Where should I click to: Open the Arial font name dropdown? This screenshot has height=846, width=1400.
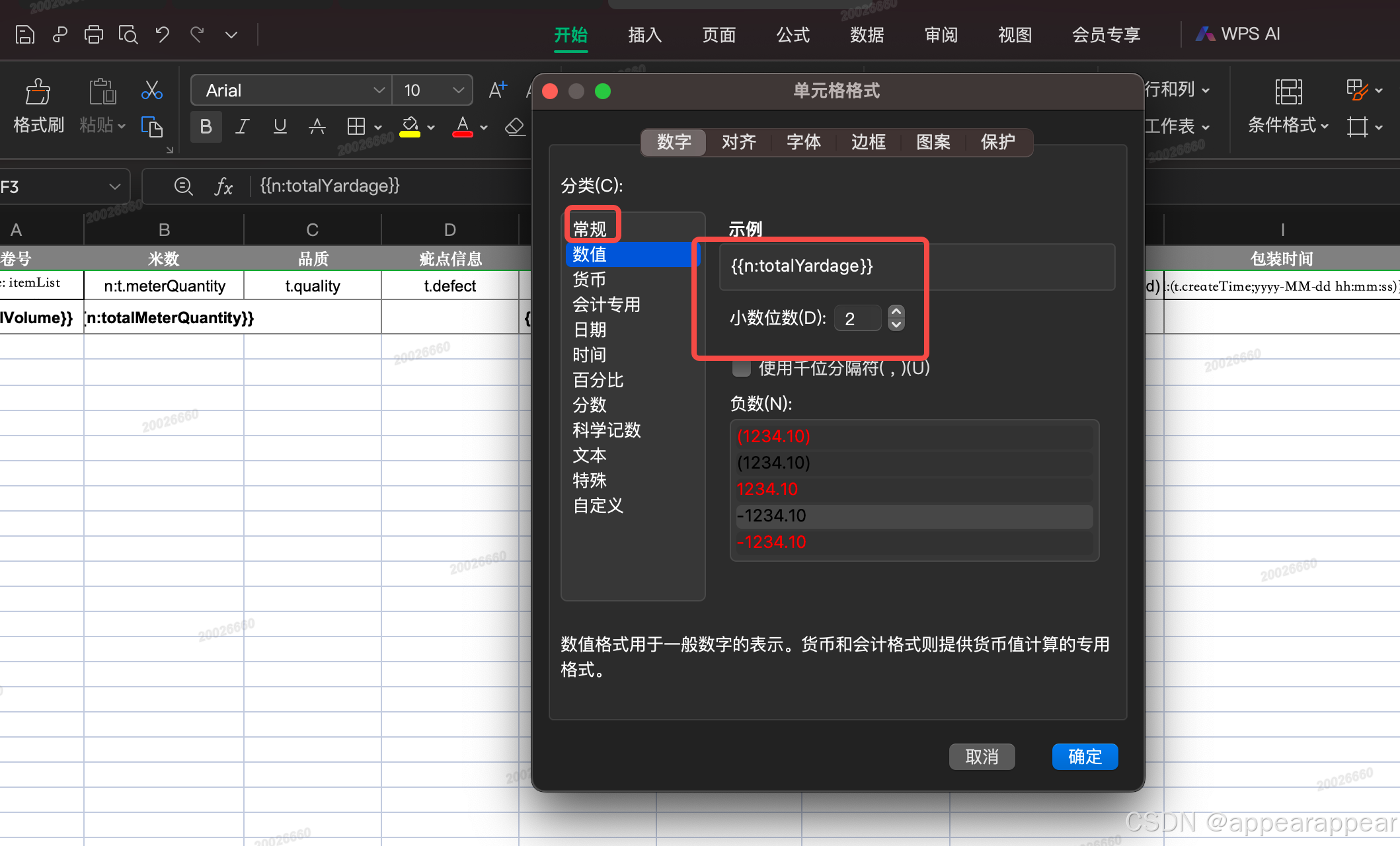click(379, 91)
